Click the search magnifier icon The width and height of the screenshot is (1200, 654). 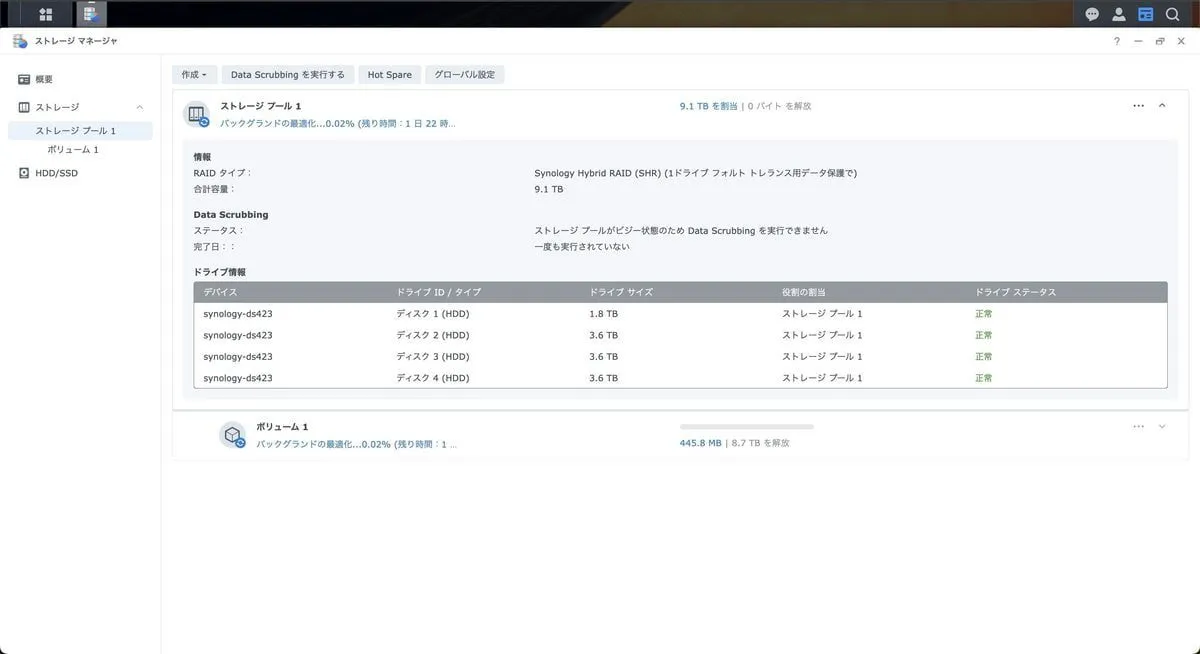pyautogui.click(x=1173, y=14)
